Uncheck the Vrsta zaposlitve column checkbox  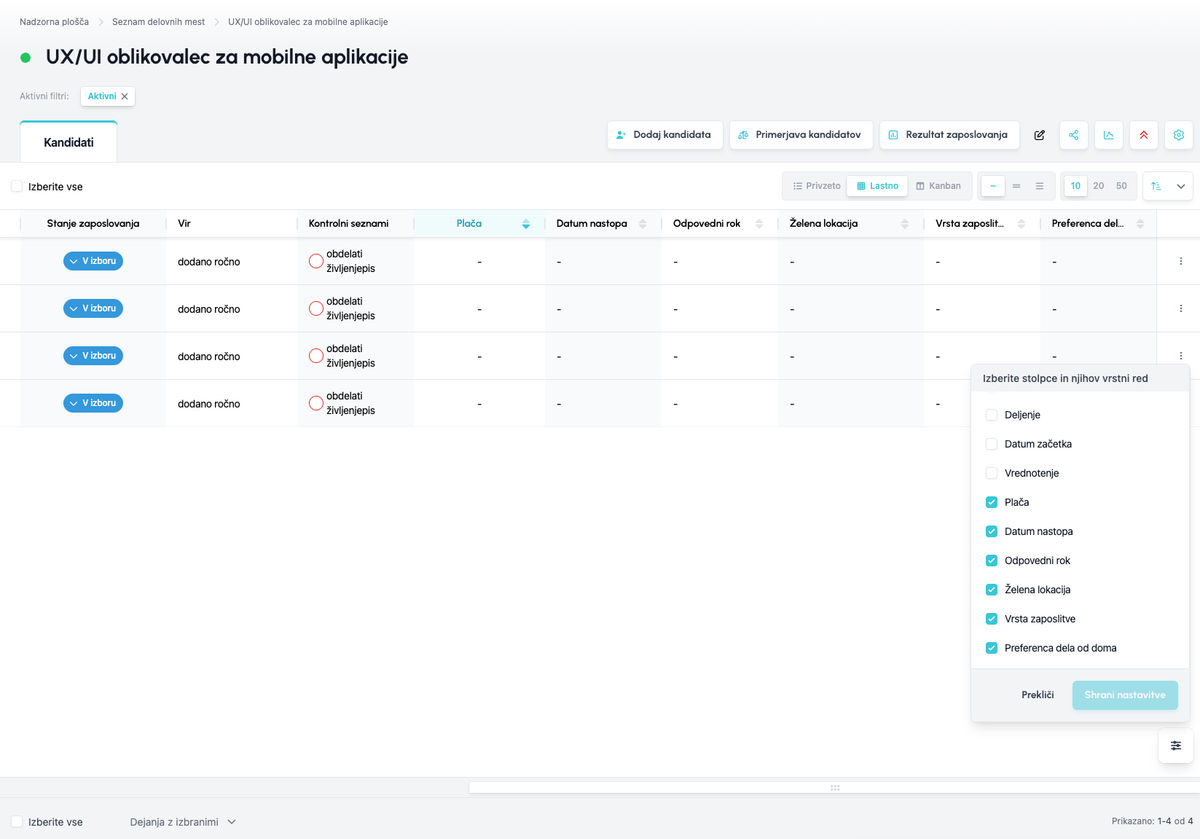[992, 619]
